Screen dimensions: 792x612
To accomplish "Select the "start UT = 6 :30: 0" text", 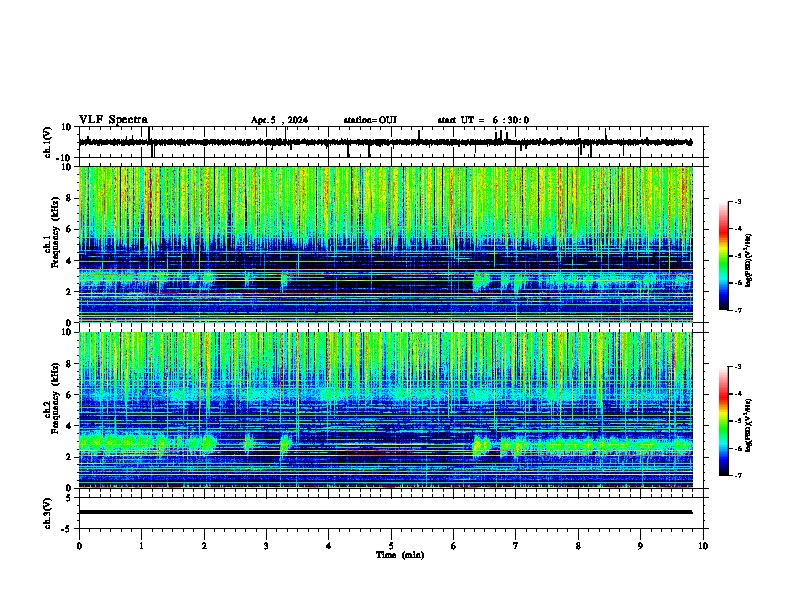I will (x=483, y=120).
